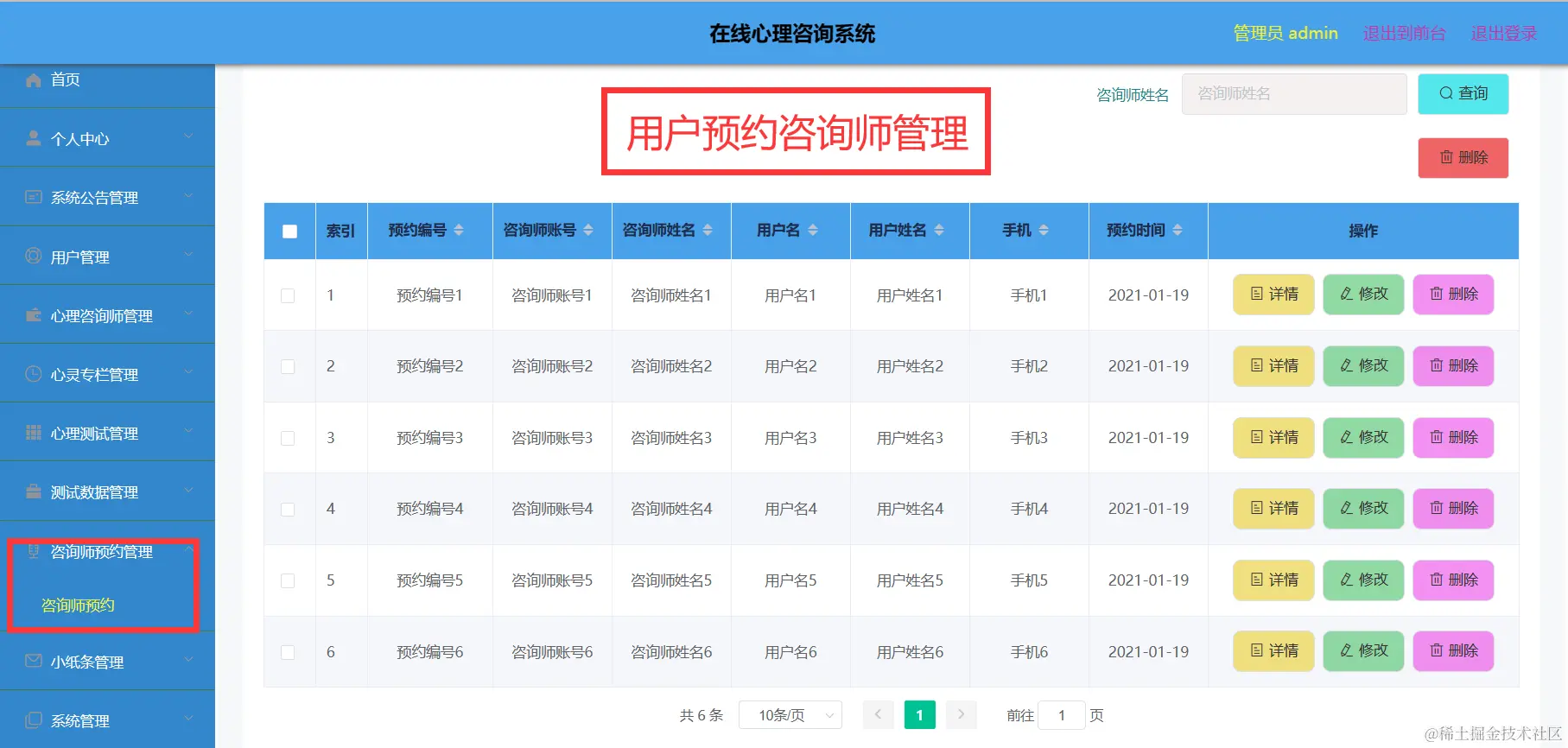
Task: Expand 心灵专栏管理 menu chevron
Action: point(188,371)
